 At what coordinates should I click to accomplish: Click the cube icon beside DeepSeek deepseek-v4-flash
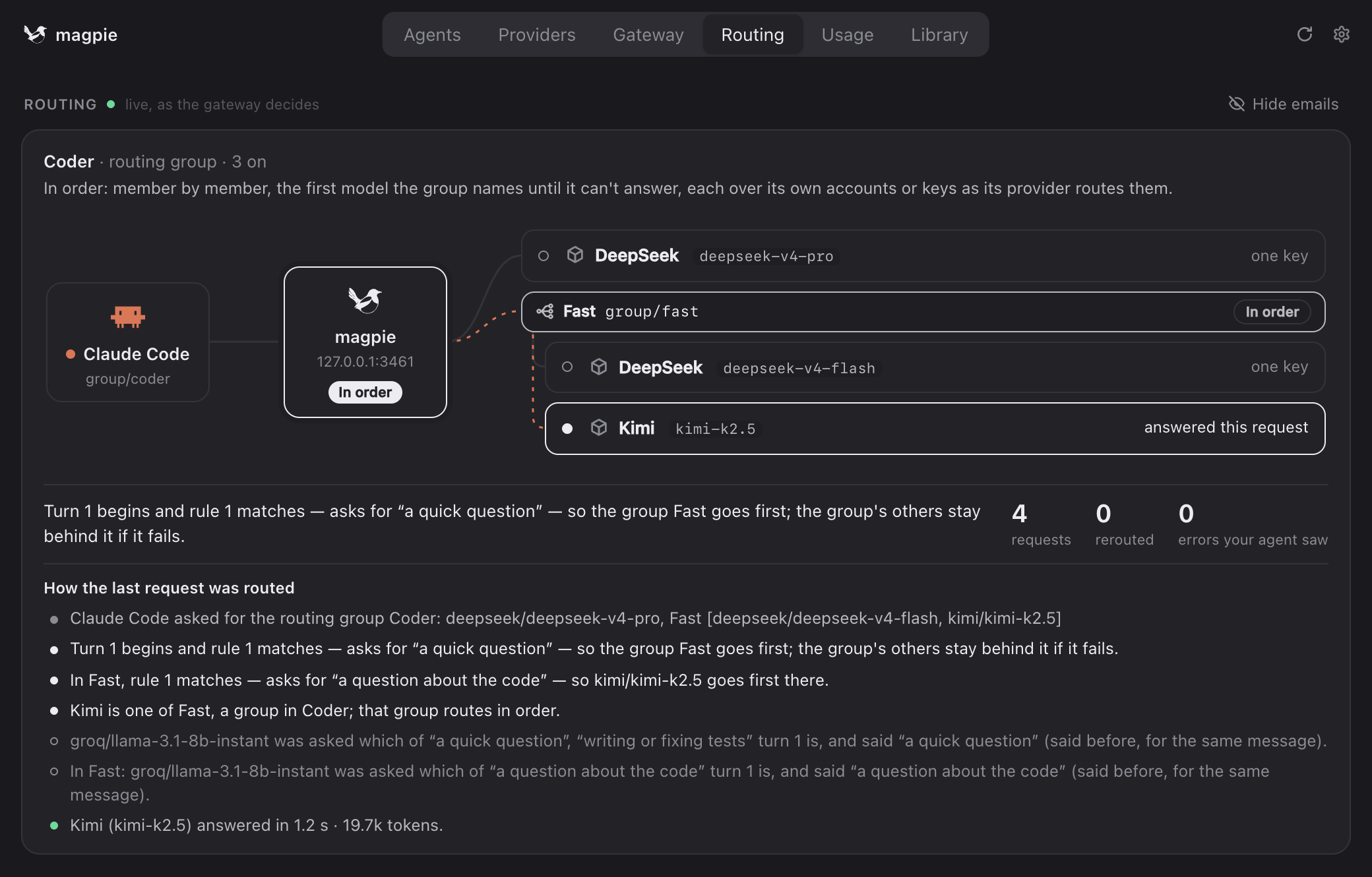click(x=599, y=367)
